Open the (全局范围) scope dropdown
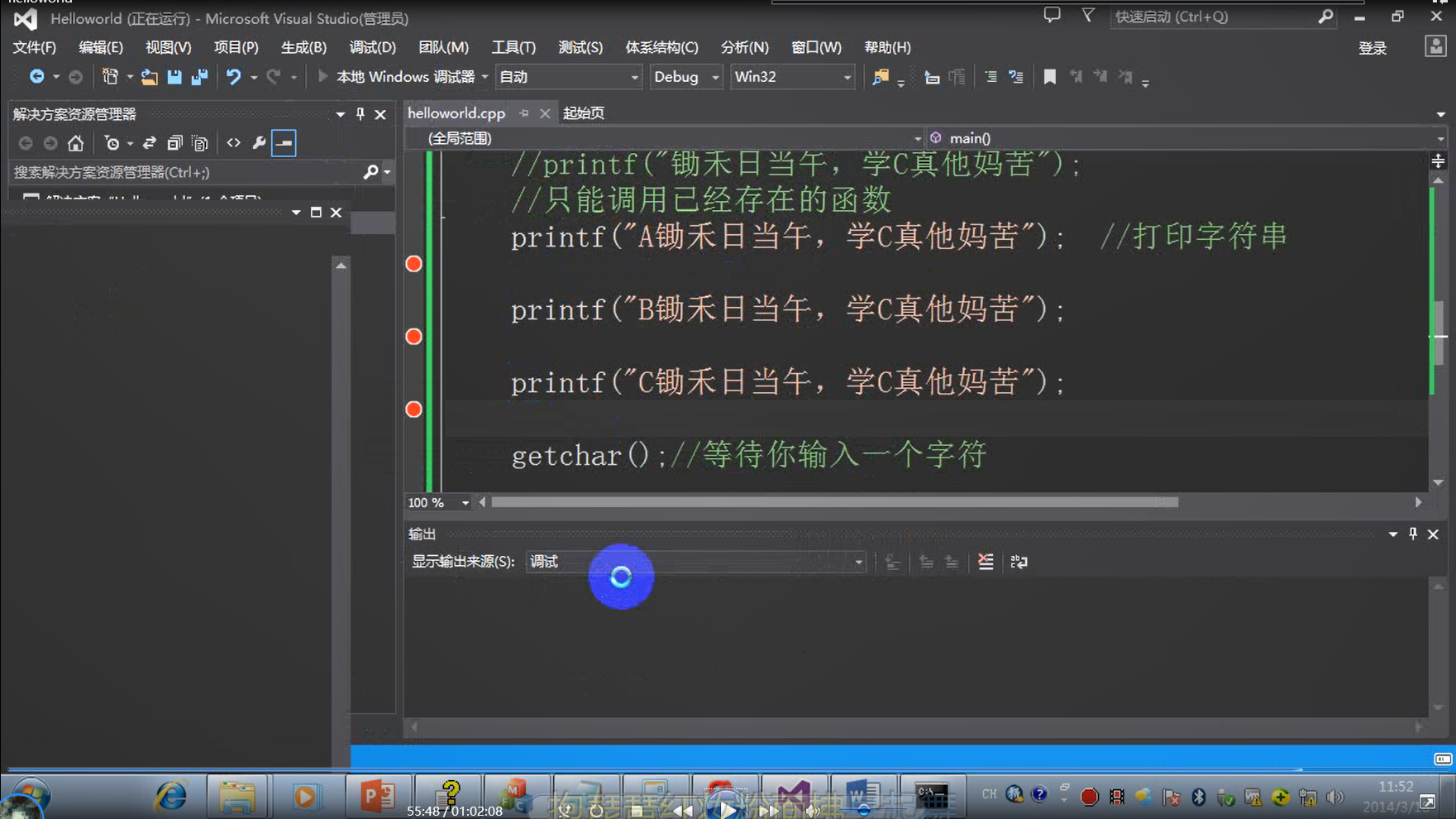The image size is (1456, 819). pyautogui.click(x=665, y=138)
